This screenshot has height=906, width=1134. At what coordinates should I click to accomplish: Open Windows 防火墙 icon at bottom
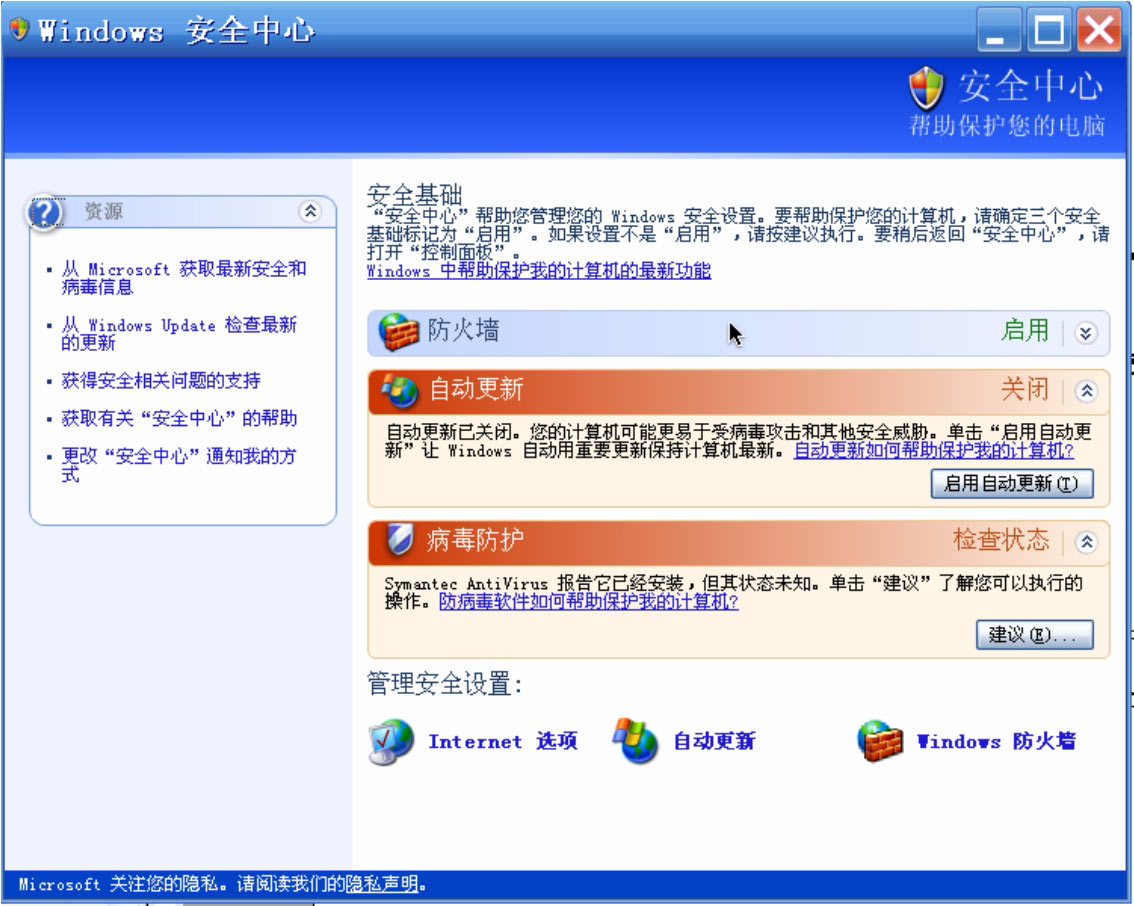[x=880, y=742]
